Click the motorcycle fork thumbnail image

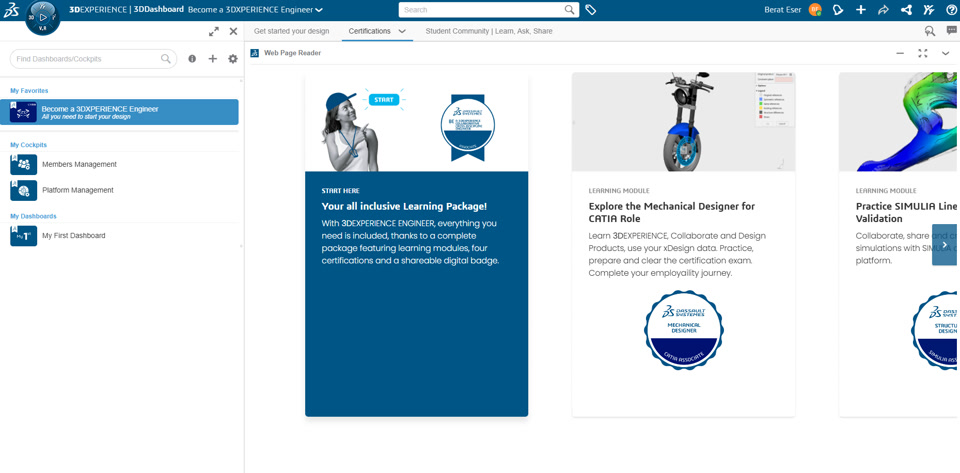pyautogui.click(x=683, y=122)
